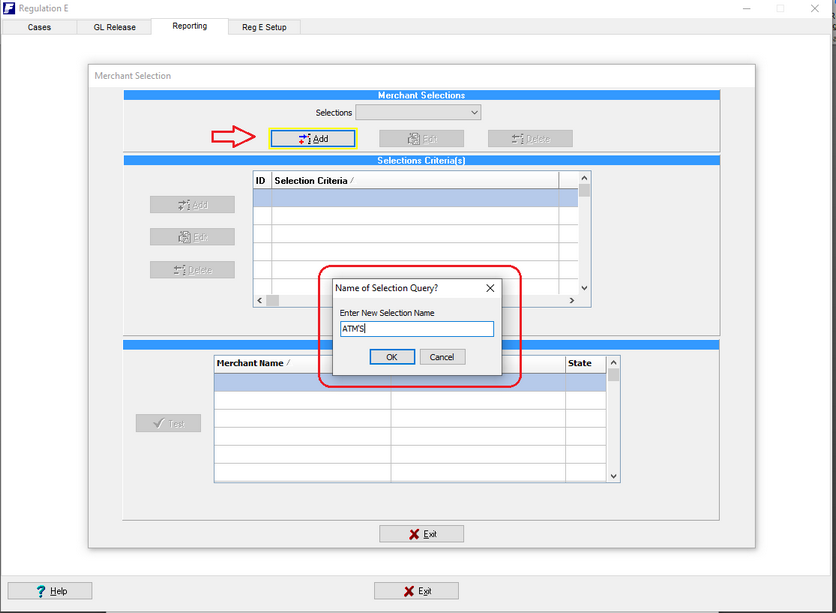836x613 pixels.
Task: Click the Regulation E app icon in title bar
Action: click(9, 8)
